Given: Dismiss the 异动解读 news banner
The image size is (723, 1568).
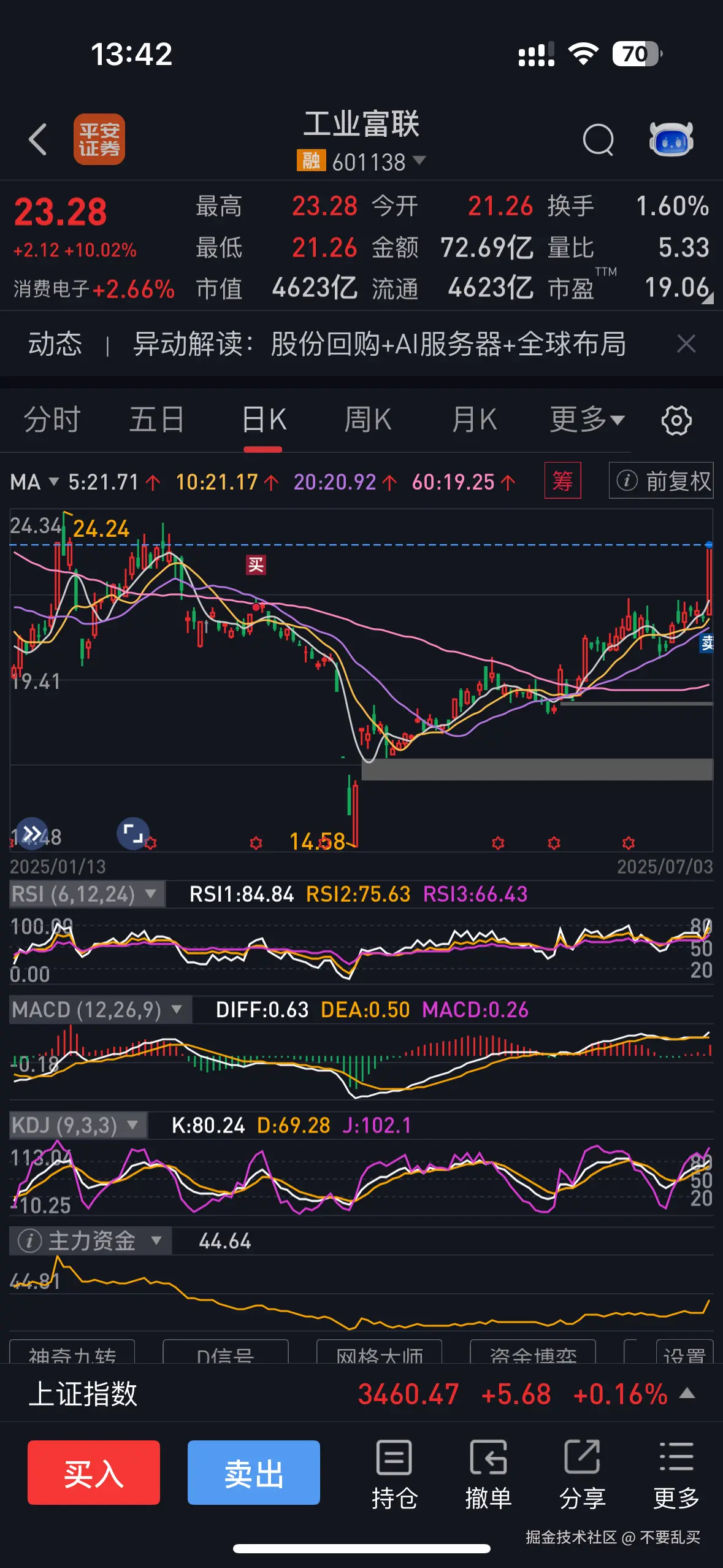Looking at the screenshot, I should (686, 344).
